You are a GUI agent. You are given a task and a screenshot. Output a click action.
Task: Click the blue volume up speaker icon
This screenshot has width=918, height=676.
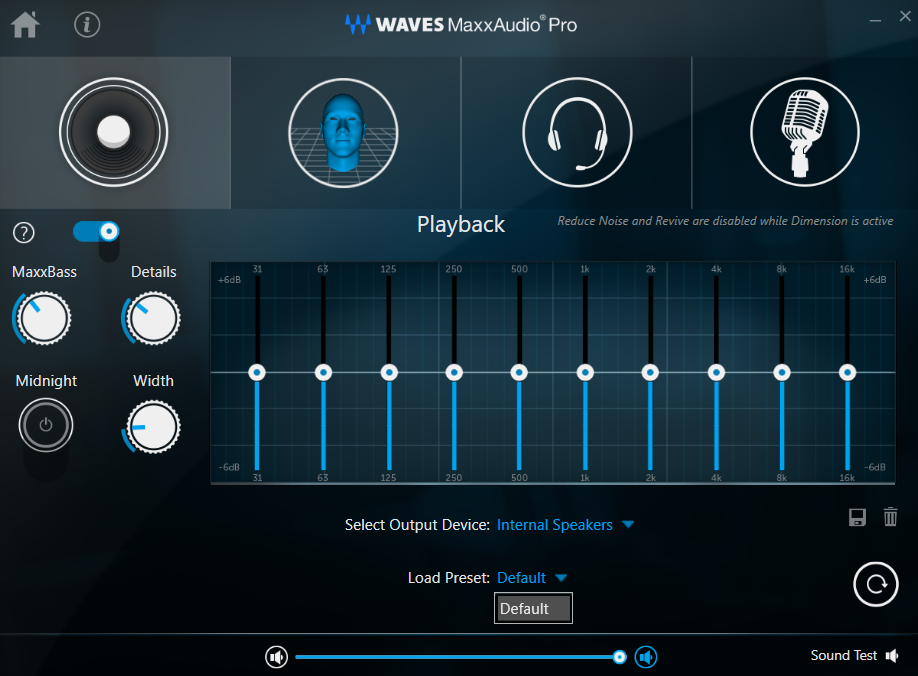[x=646, y=657]
